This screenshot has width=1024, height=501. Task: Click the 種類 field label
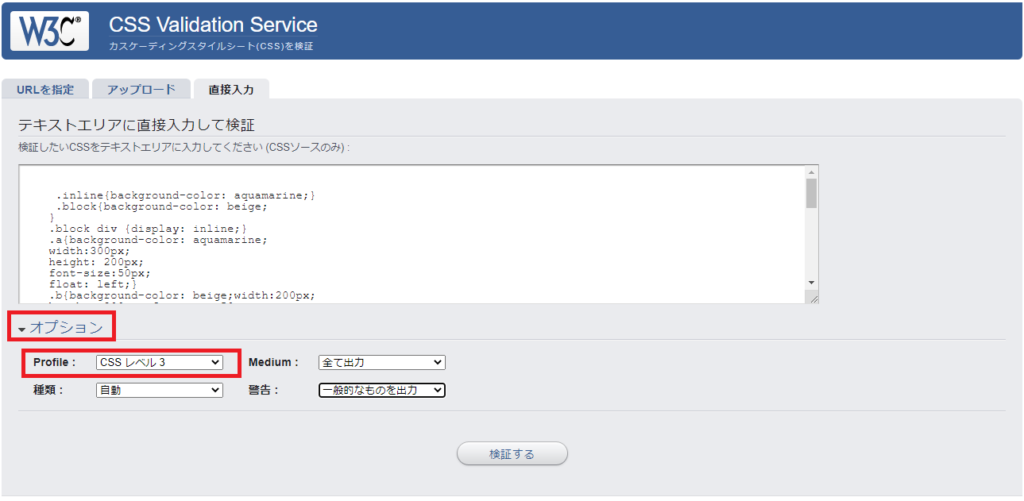[48, 390]
